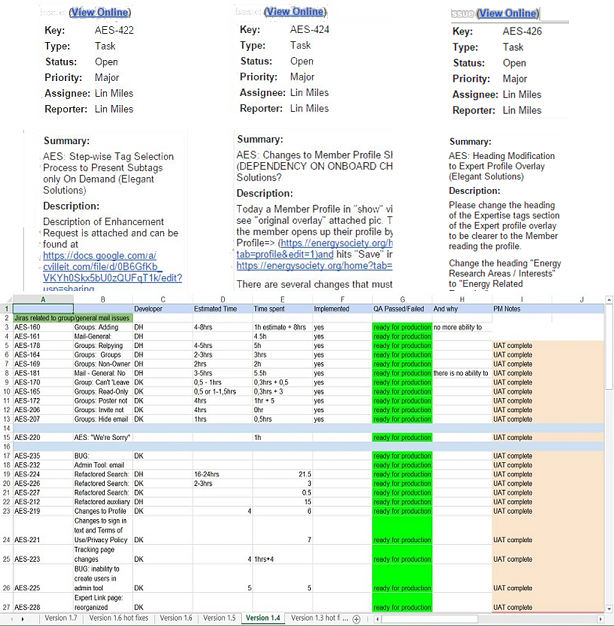Select 'Admin Tool: email' cell
This screenshot has height=626, width=614.
pyautogui.click(x=103, y=465)
